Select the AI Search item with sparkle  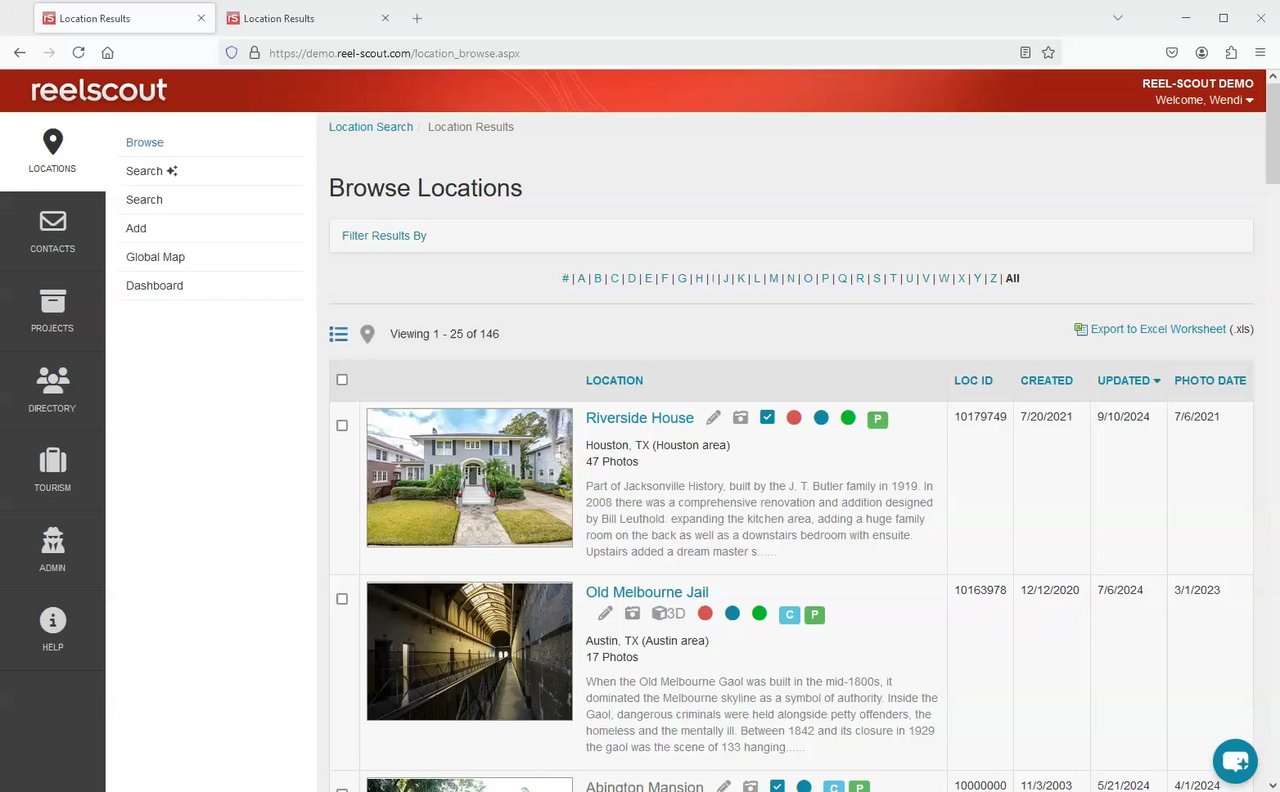pos(152,171)
